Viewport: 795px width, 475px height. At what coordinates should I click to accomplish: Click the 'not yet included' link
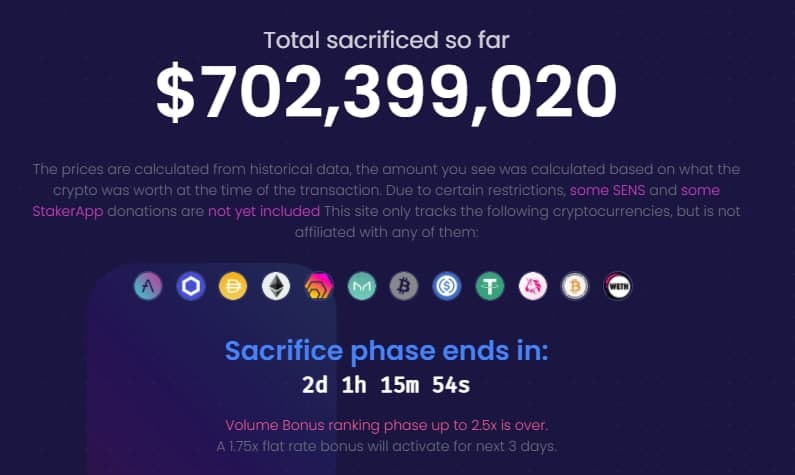[264, 211]
